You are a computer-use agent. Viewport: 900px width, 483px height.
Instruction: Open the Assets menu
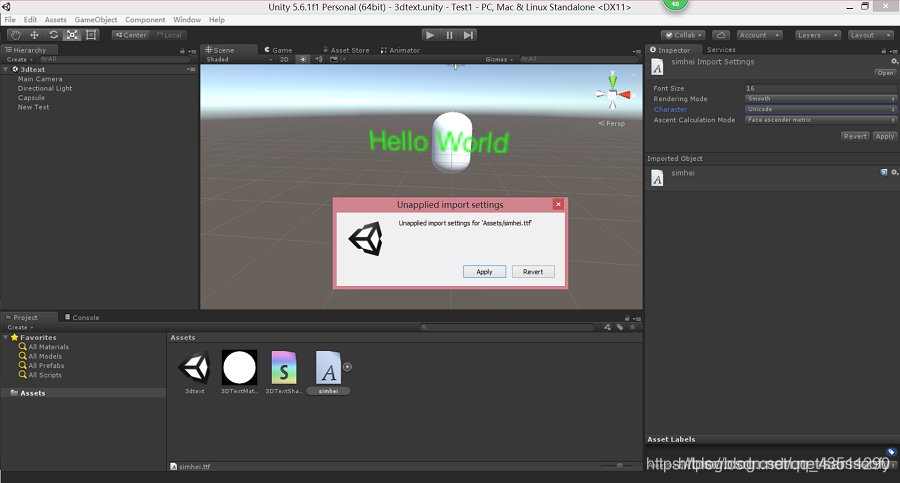coord(56,20)
